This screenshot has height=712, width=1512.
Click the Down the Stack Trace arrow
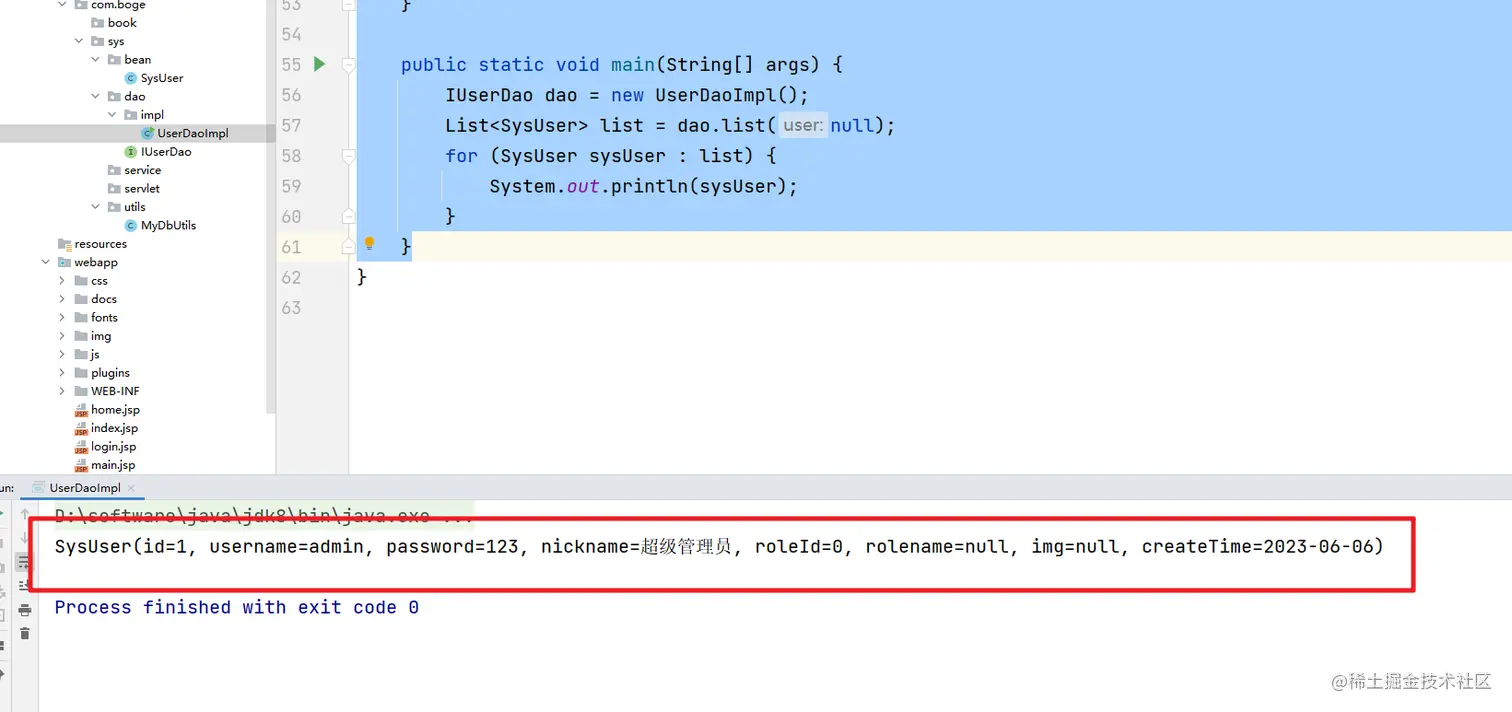click(25, 539)
